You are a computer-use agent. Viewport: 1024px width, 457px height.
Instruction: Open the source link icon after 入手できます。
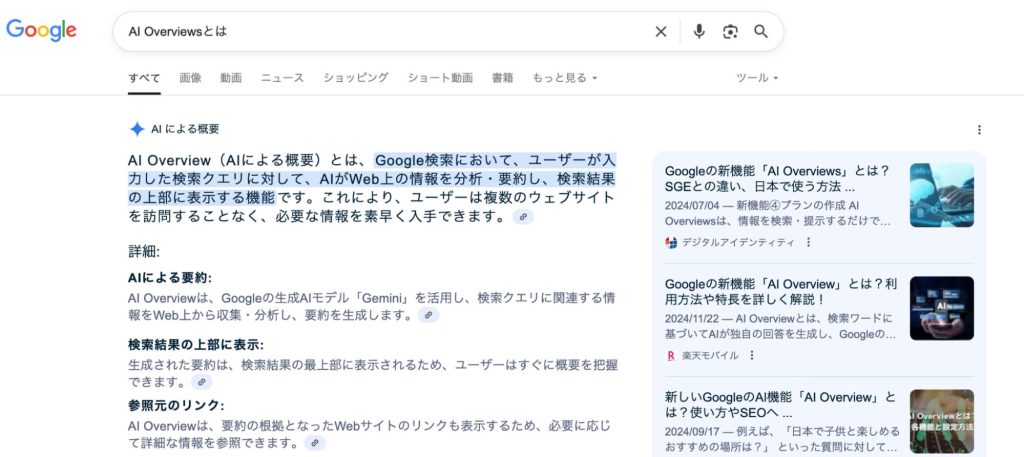[523, 217]
